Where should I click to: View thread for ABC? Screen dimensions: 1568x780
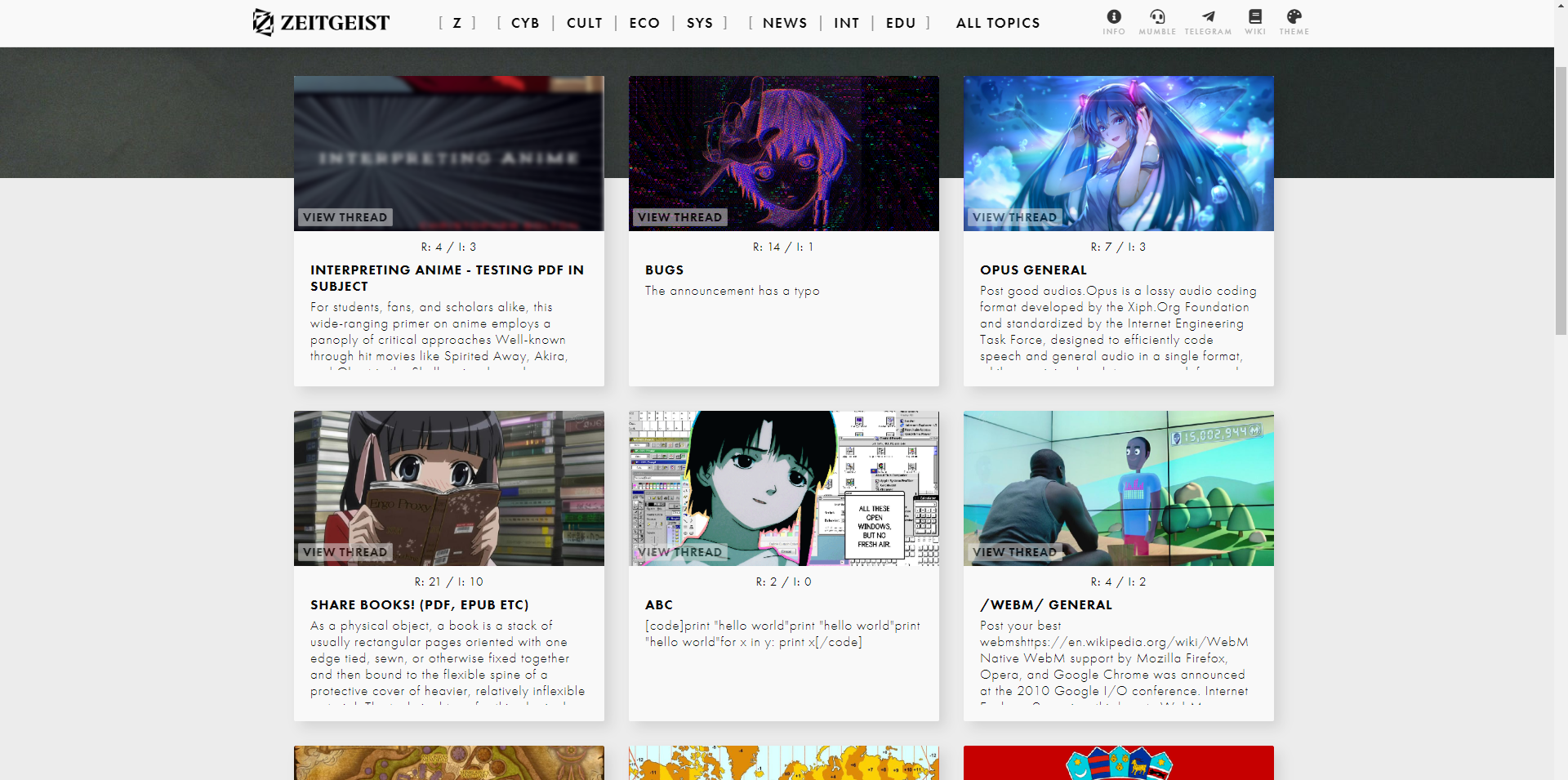pos(679,552)
